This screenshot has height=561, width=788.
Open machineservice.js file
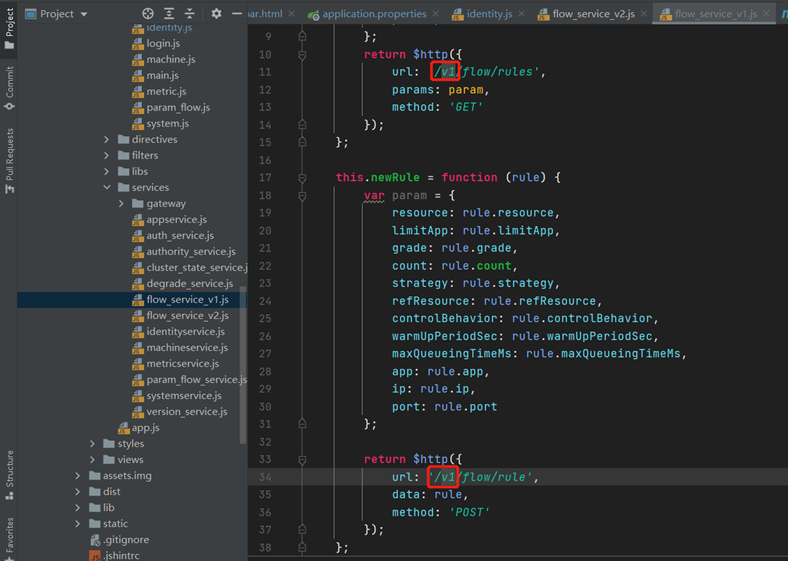(x=180, y=348)
